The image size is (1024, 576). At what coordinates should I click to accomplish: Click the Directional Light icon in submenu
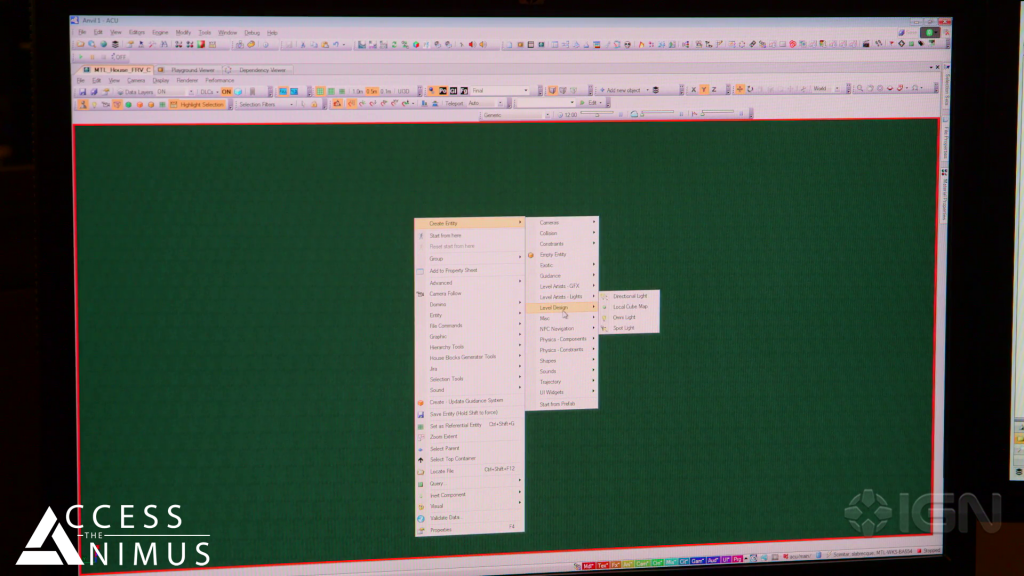[x=604, y=296]
